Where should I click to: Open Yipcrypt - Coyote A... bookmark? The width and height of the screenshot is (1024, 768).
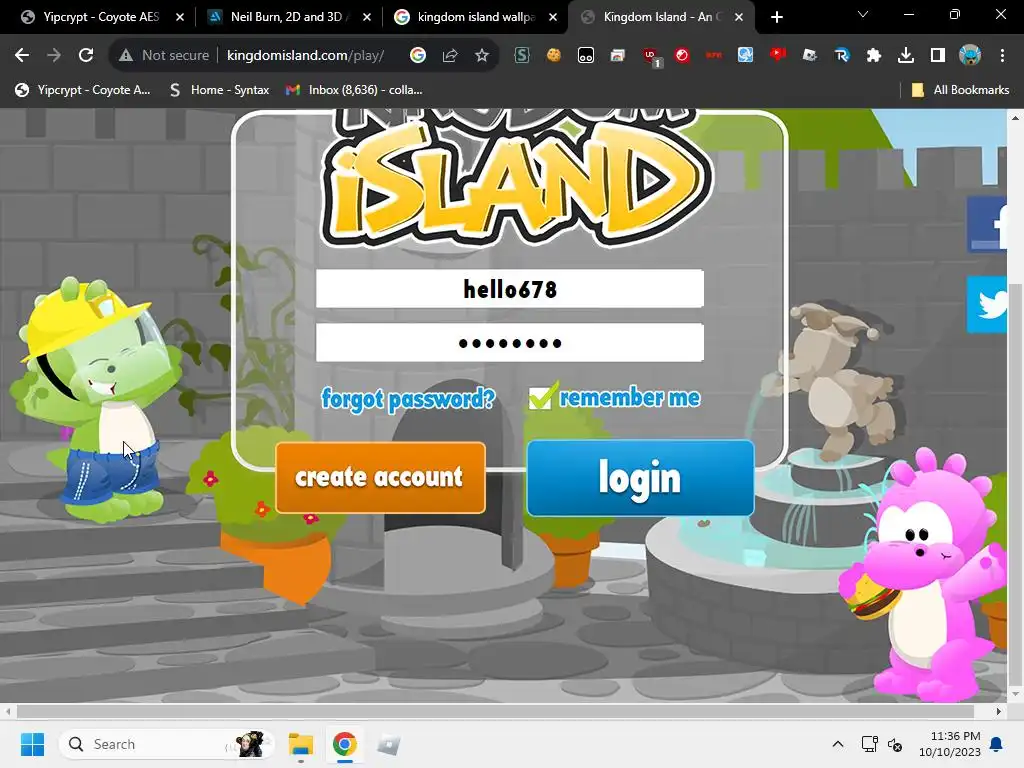pyautogui.click(x=83, y=90)
